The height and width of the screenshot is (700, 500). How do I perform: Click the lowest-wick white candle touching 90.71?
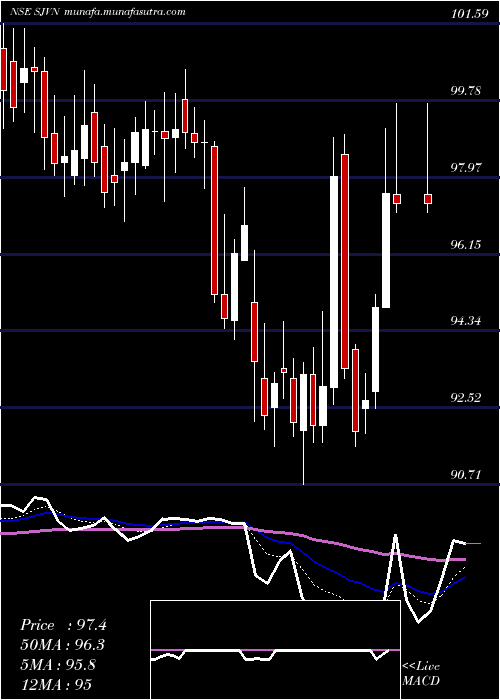point(304,402)
